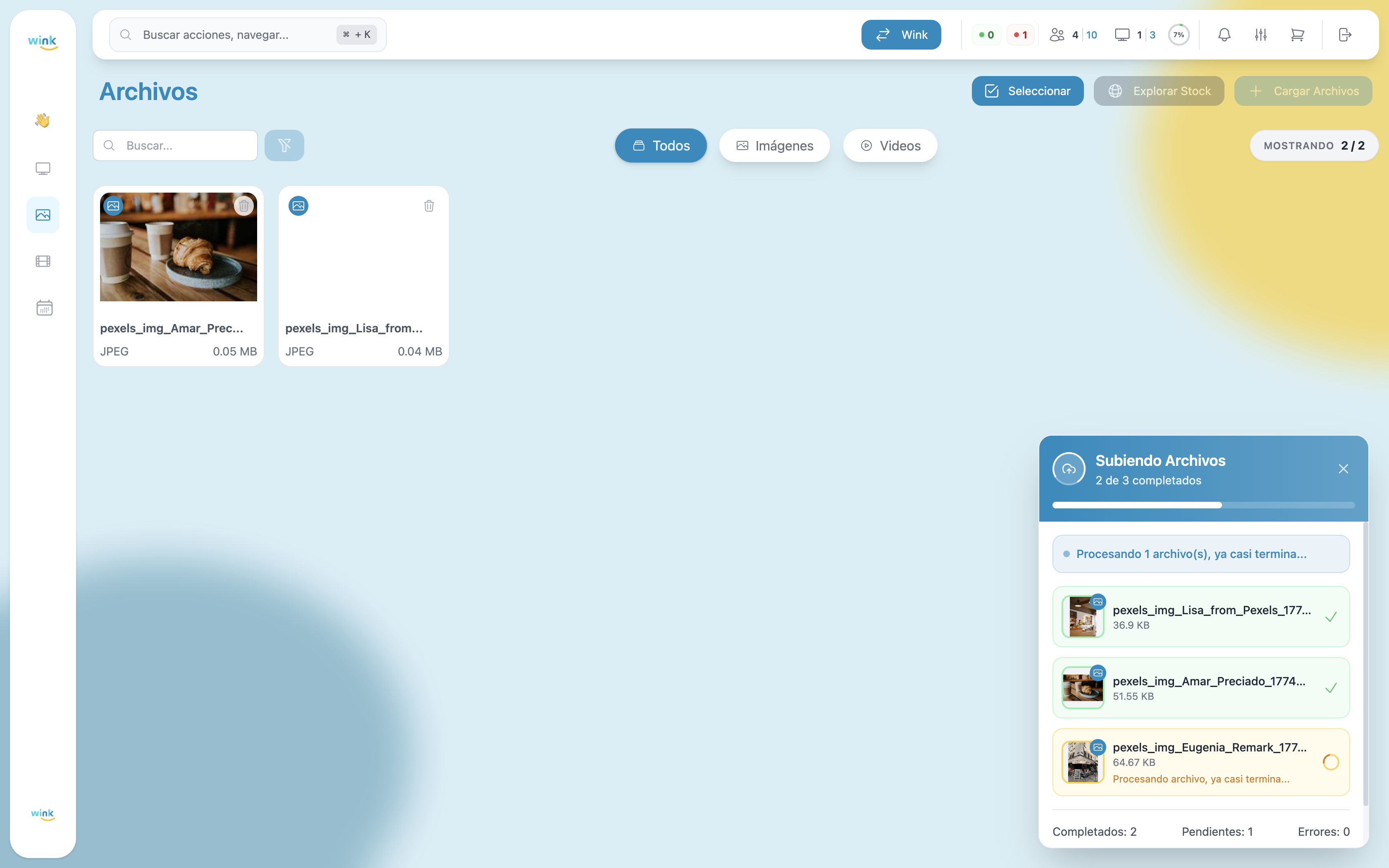
Task: Open the screens monitor icon in sidebar
Action: [x=43, y=168]
